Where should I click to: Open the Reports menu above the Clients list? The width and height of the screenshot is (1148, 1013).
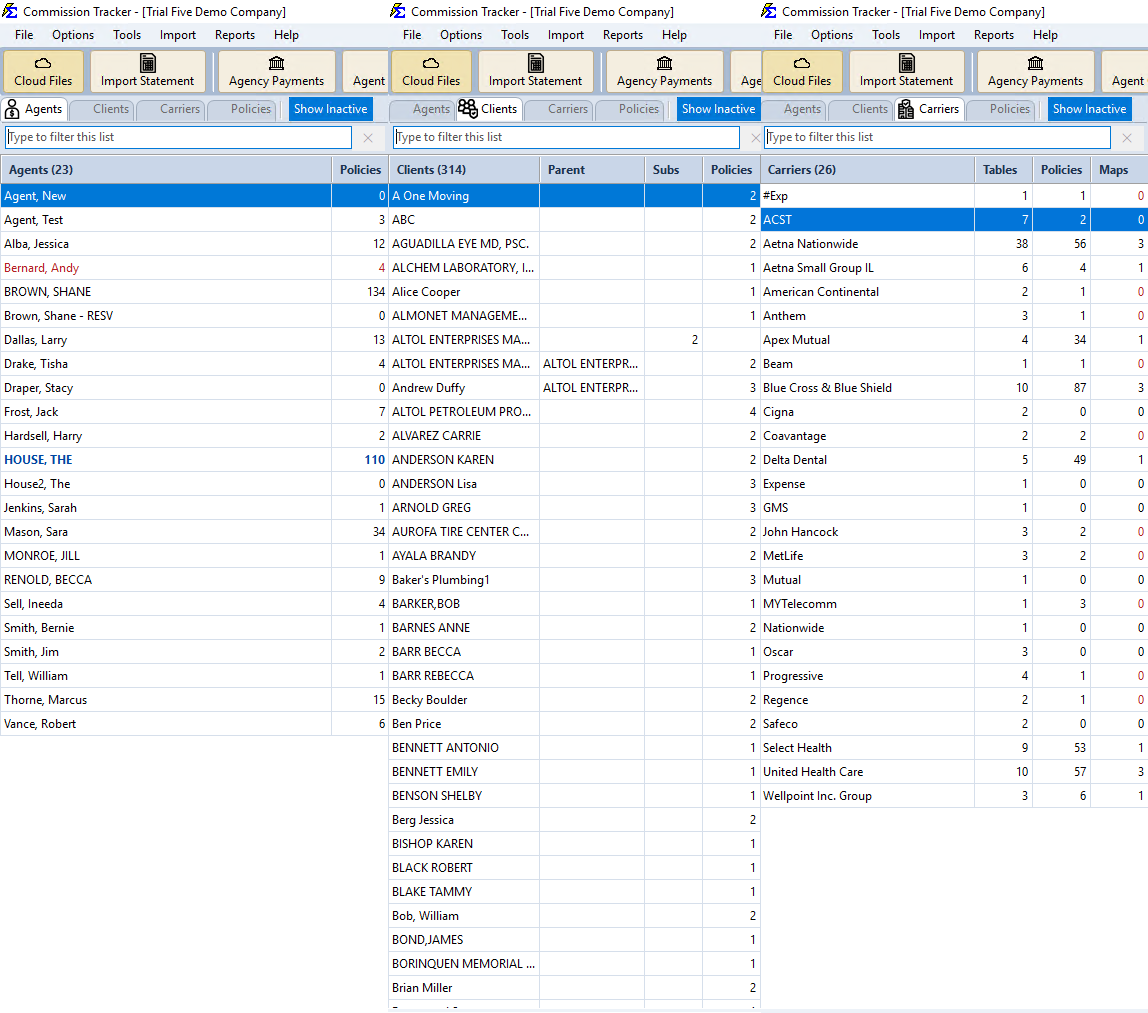[x=623, y=34]
